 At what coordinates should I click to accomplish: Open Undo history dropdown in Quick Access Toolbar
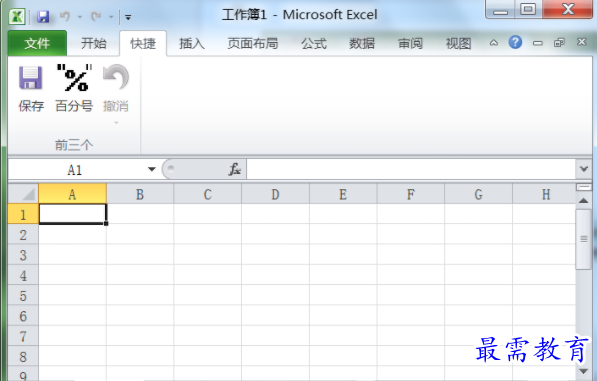tap(80, 17)
